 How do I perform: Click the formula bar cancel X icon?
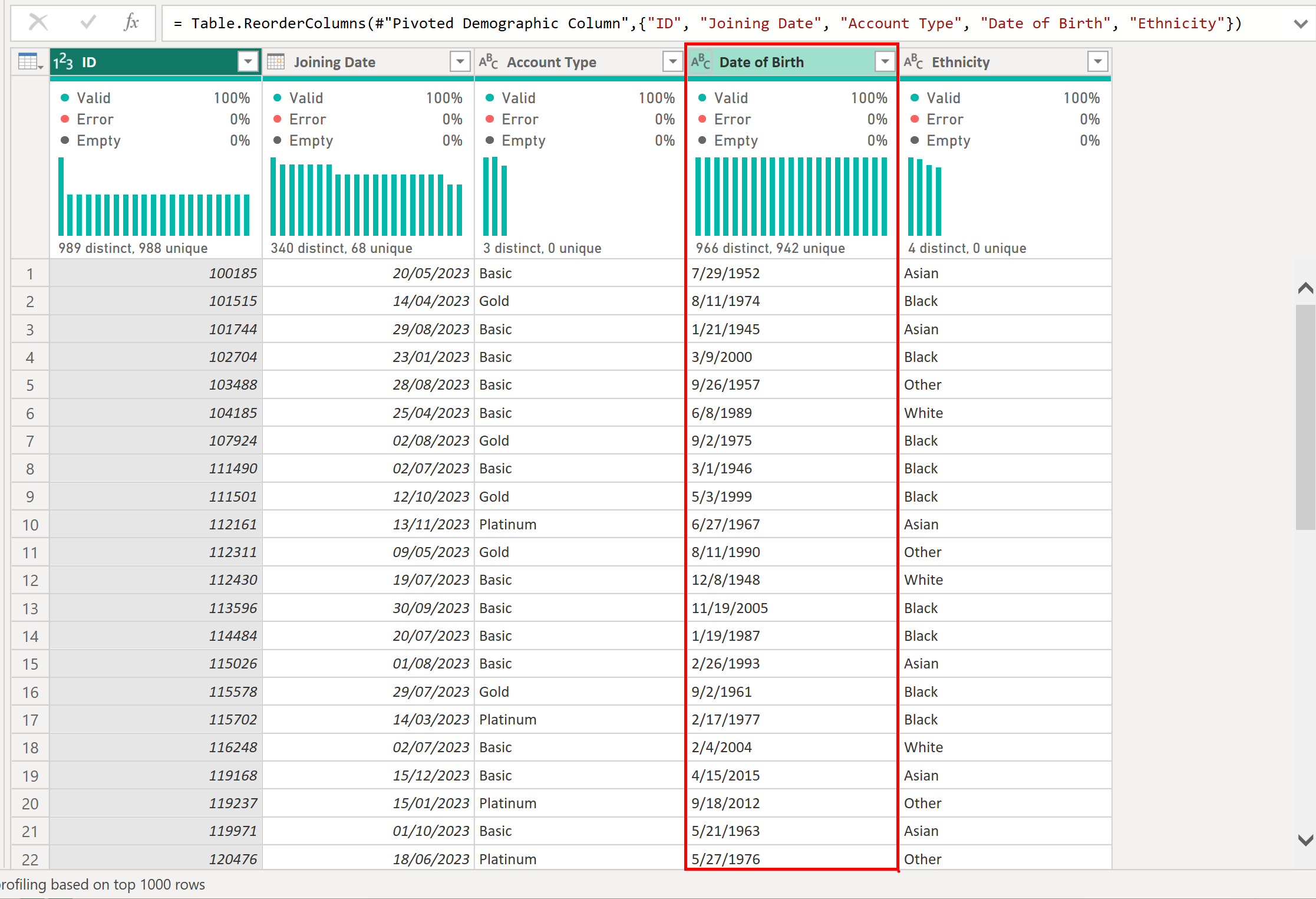[x=38, y=23]
